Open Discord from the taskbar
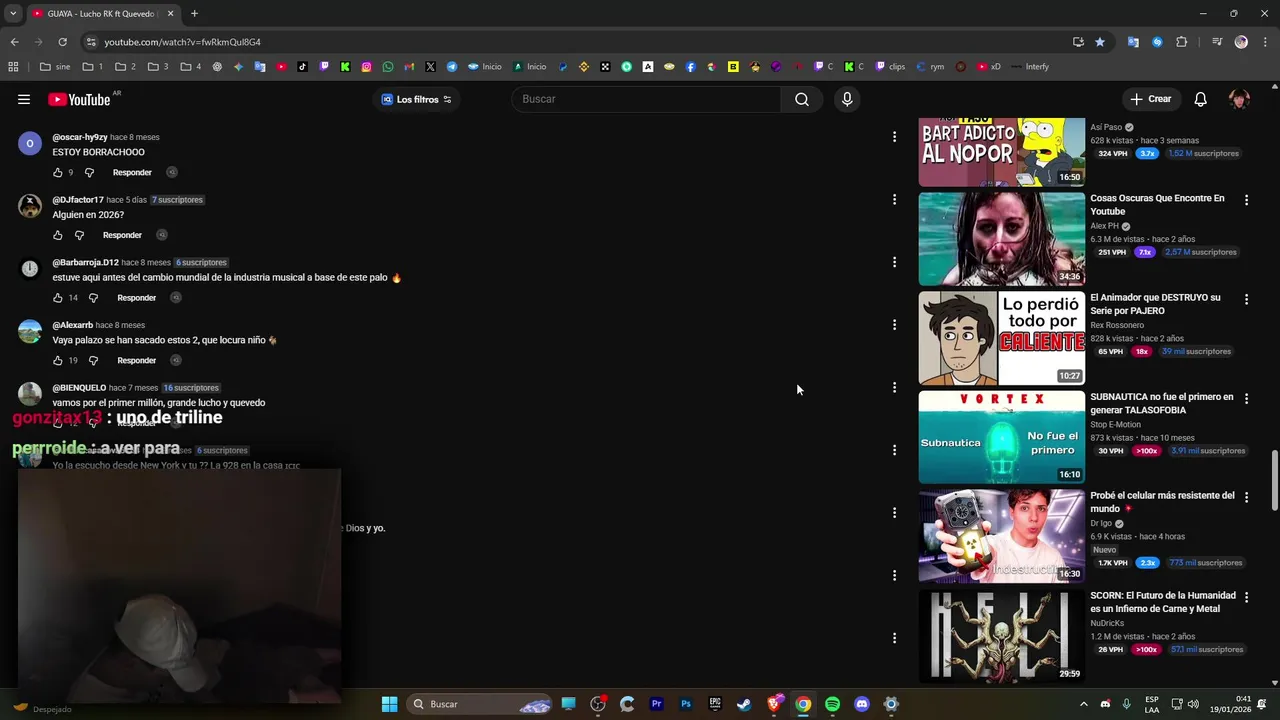1280x720 pixels. tap(862, 704)
